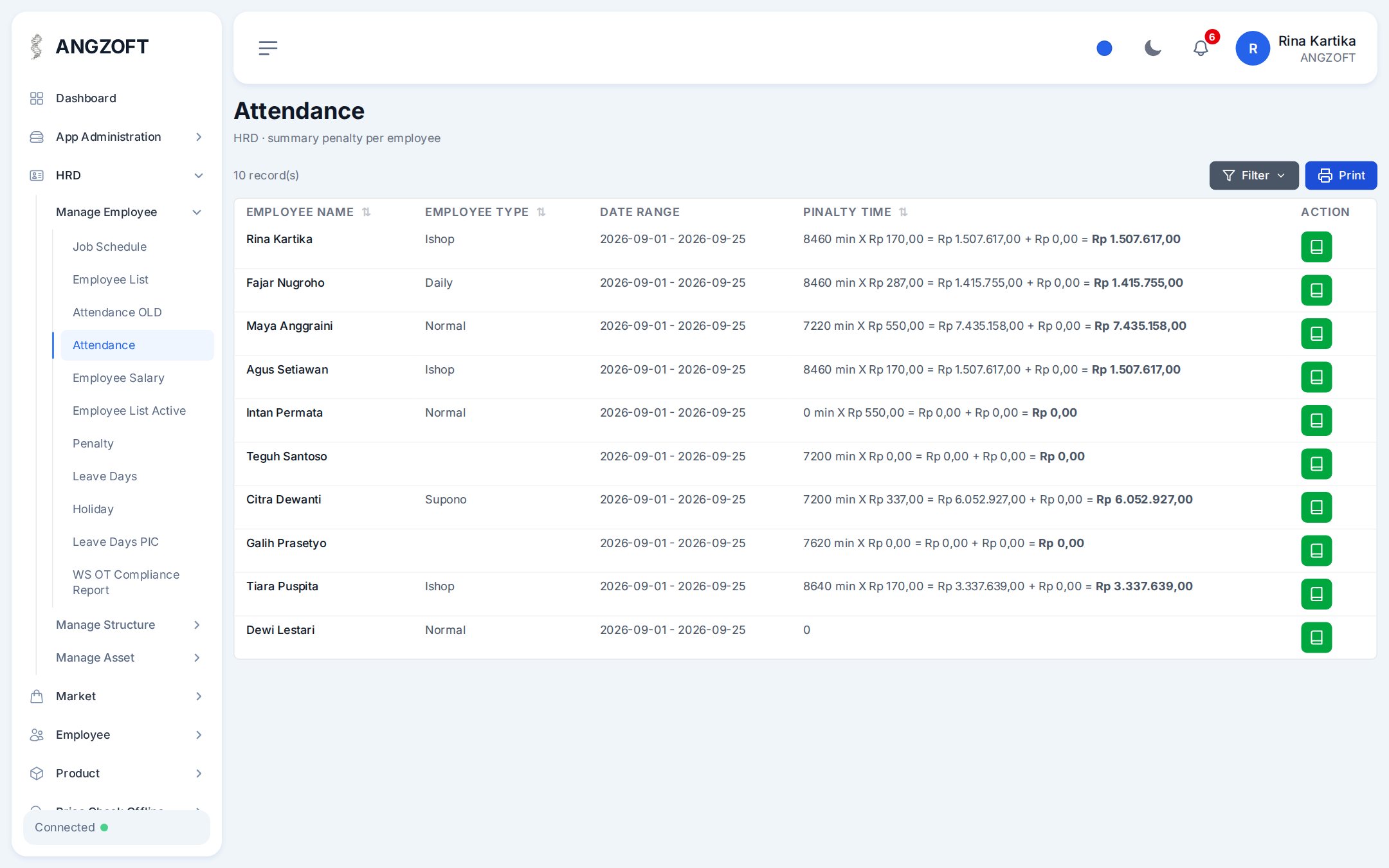The image size is (1389, 868).
Task: Open detail icon for Citra Dewanti row
Action: [1316, 507]
